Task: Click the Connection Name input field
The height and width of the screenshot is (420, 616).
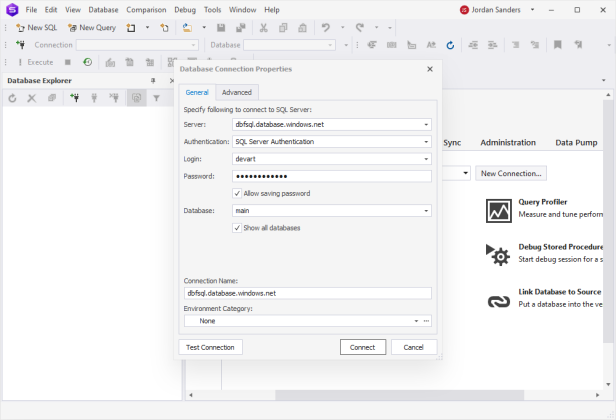Action: pyautogui.click(x=307, y=294)
